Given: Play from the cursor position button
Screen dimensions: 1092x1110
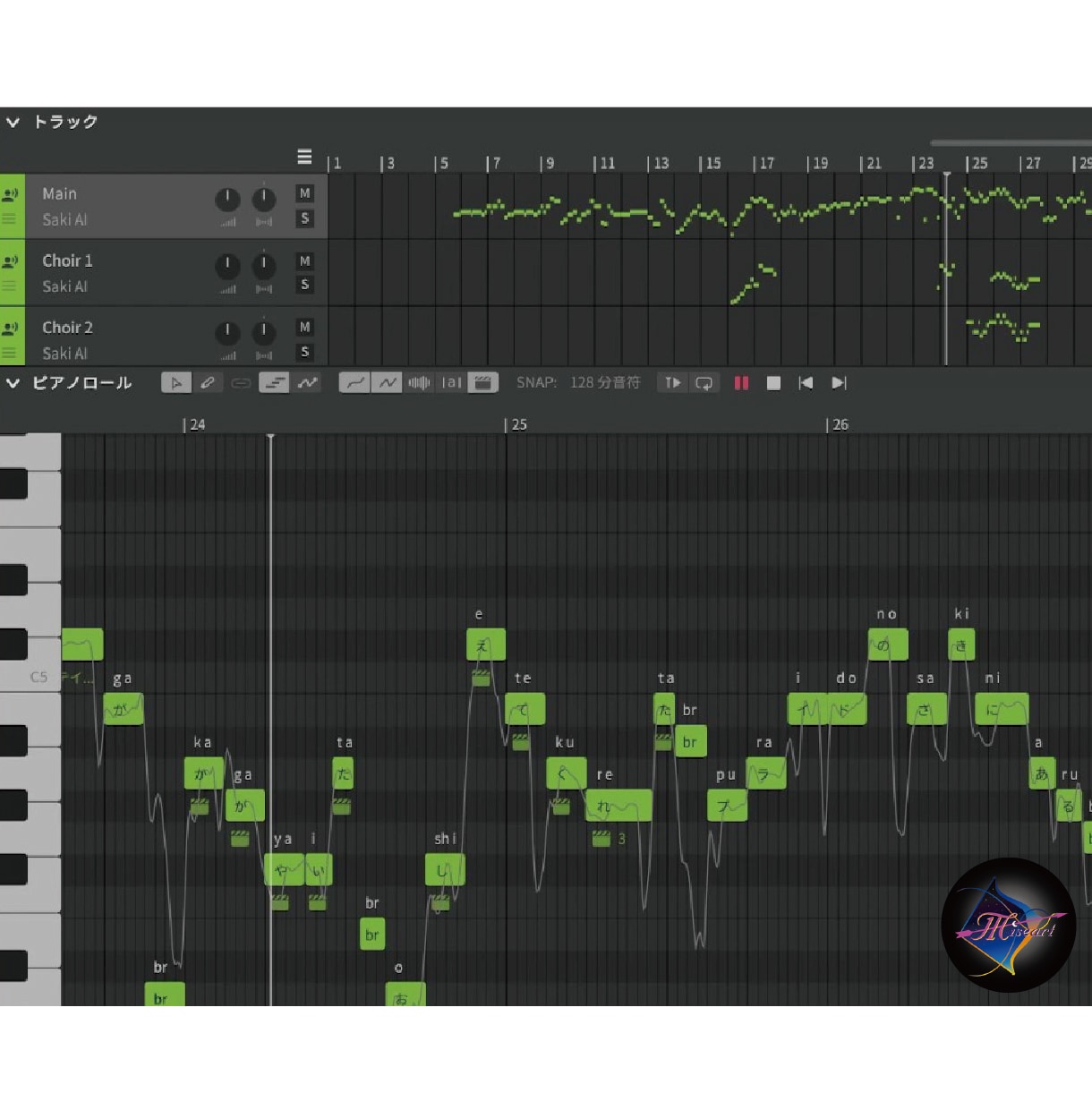Looking at the screenshot, I should 672,383.
